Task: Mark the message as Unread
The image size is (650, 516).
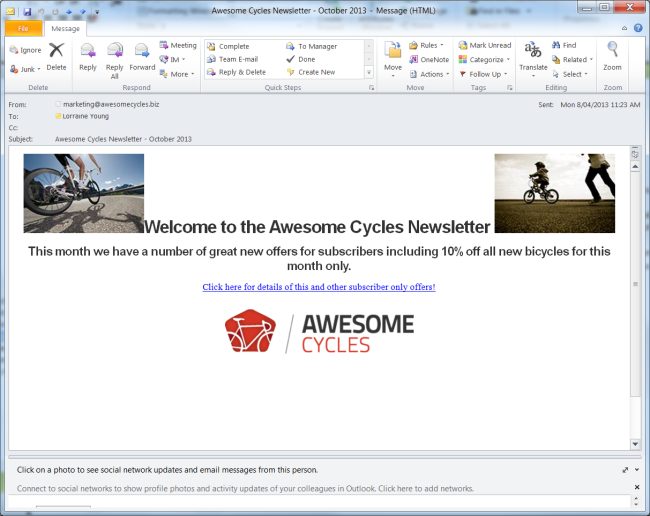Action: (485, 45)
